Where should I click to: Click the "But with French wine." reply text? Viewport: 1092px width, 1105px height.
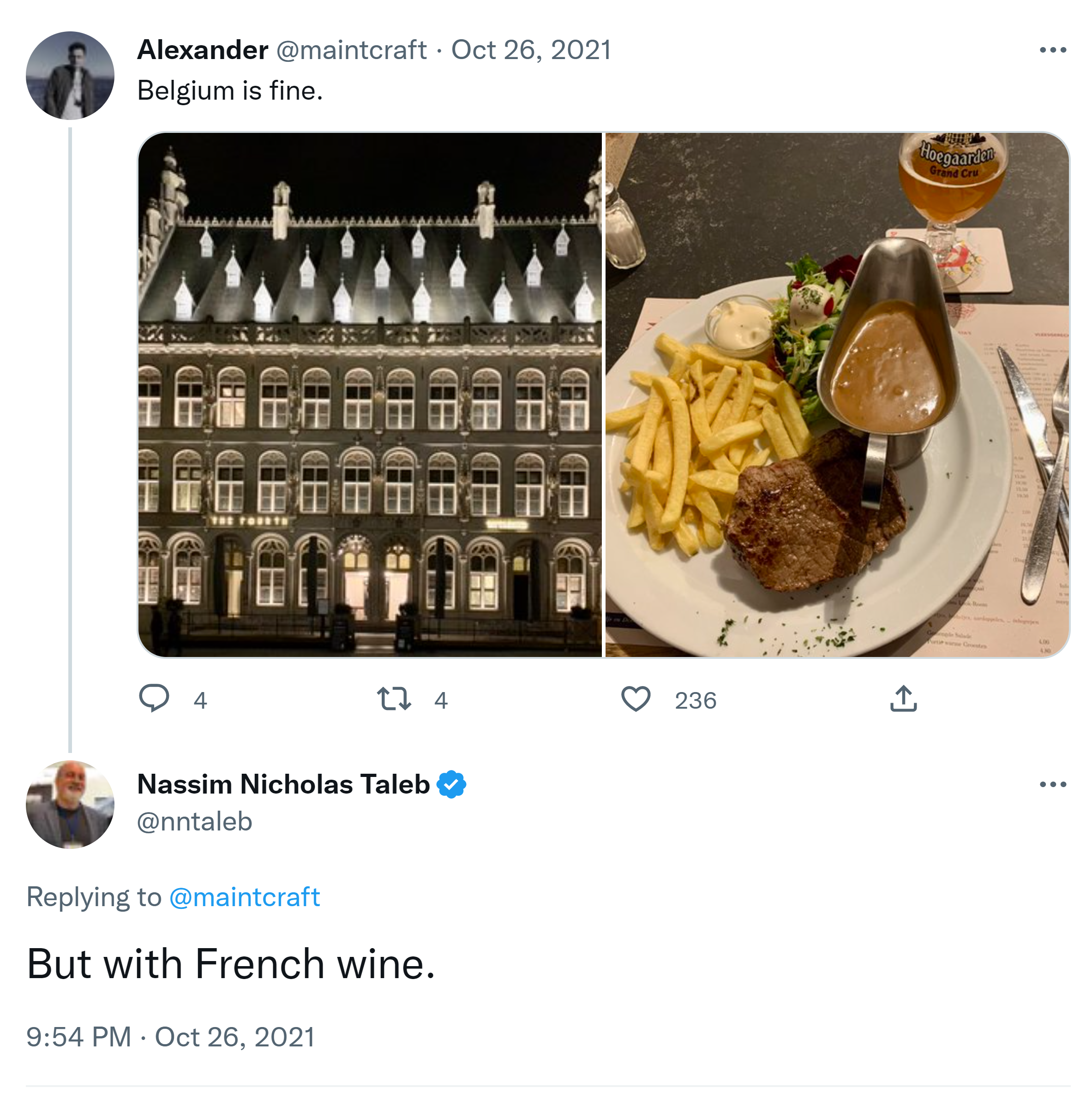pos(231,964)
